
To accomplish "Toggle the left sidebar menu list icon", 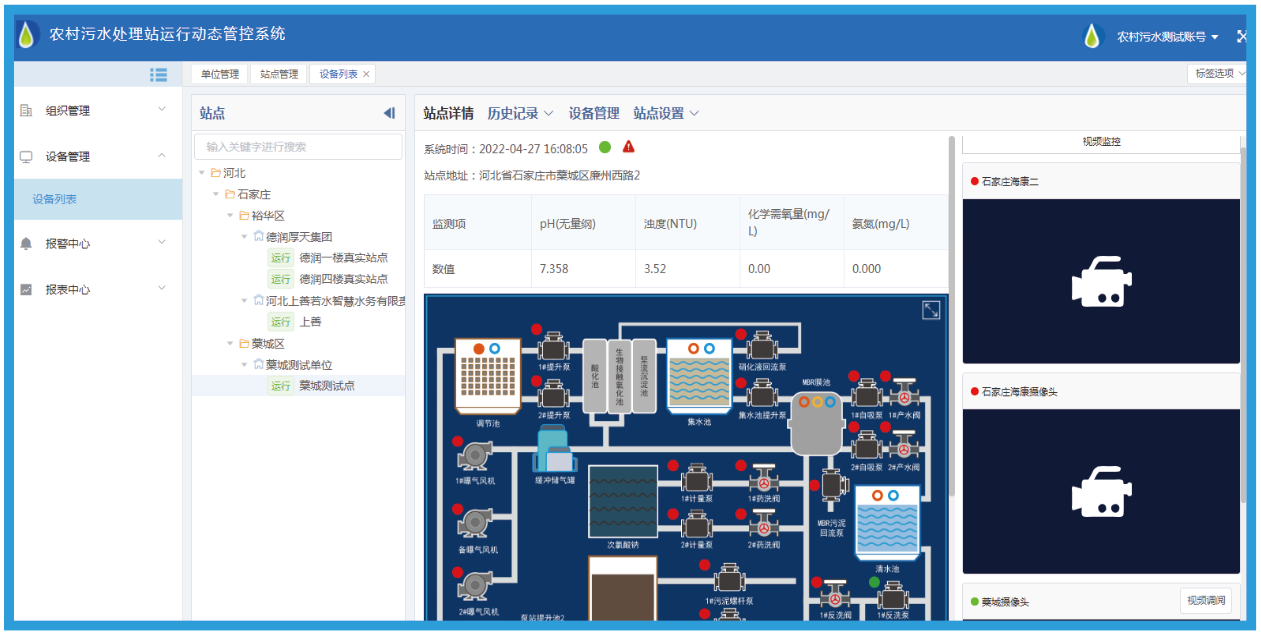I will tap(158, 74).
